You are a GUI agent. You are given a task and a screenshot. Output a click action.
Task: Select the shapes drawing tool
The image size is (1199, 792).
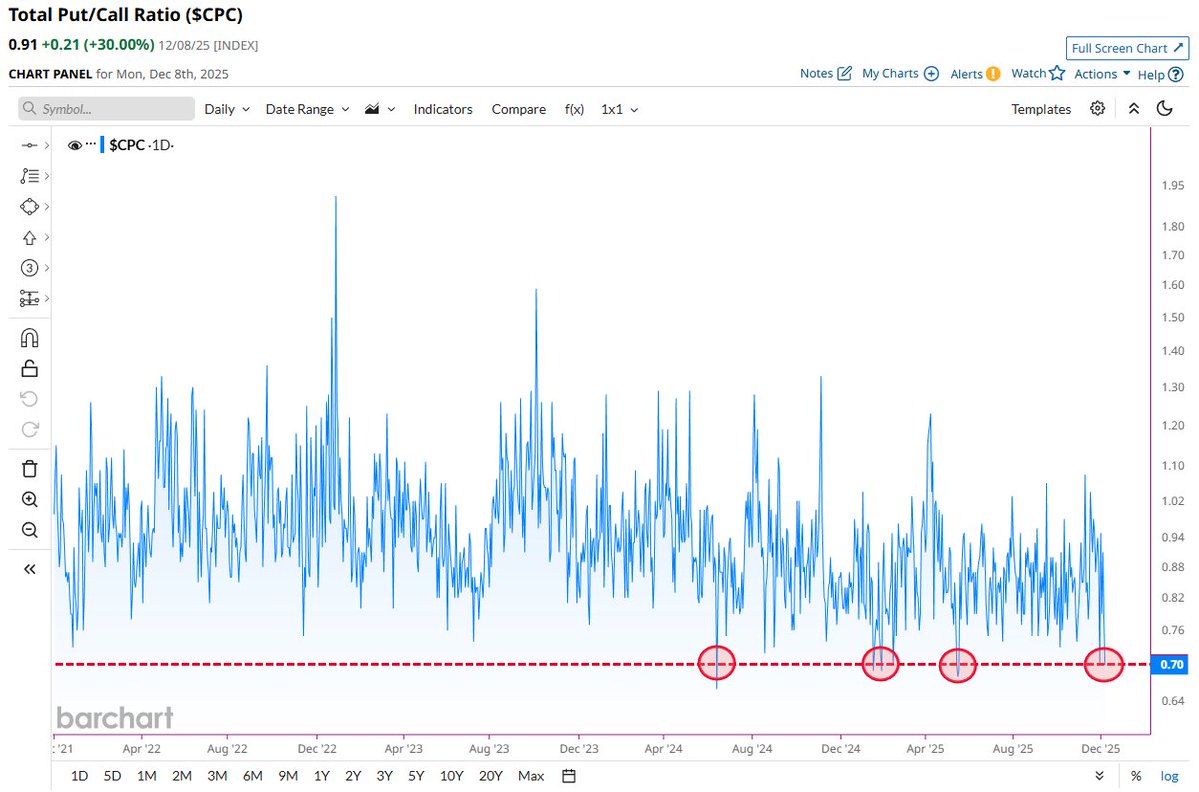(29, 206)
